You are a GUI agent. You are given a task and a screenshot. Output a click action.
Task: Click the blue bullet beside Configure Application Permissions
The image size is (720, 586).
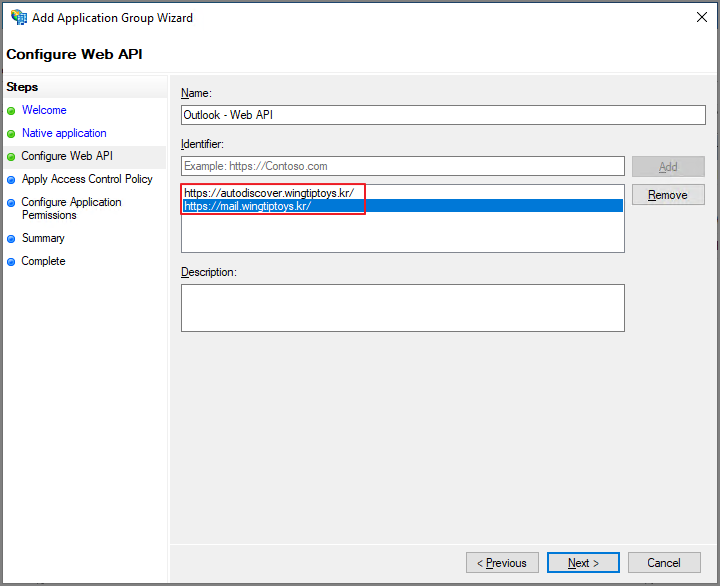click(11, 203)
